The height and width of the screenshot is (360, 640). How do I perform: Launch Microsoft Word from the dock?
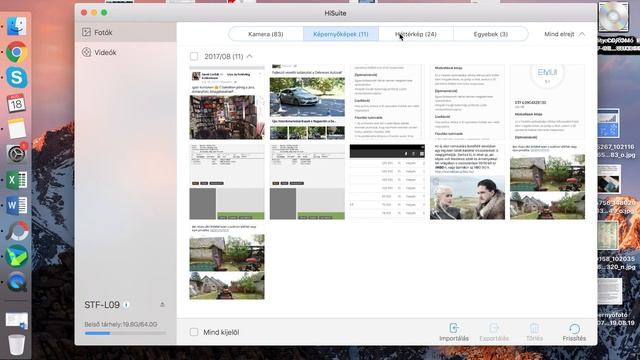[16, 205]
